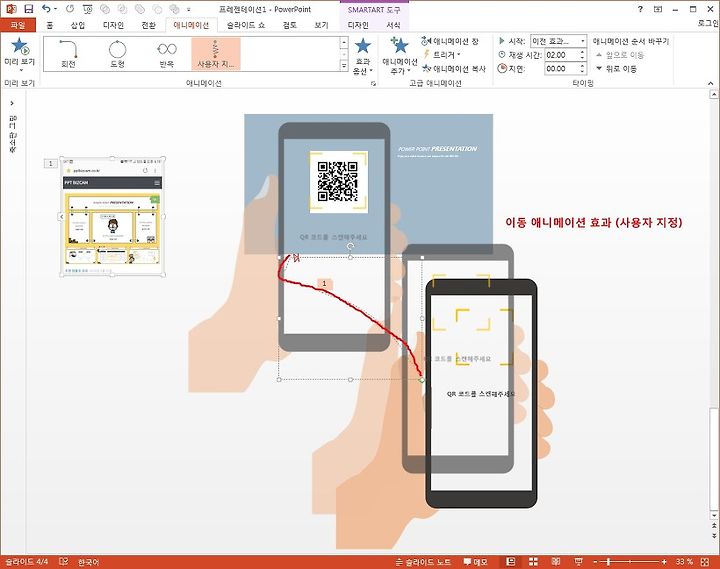Screen dimensions: 720x569
Task: Switch to the 전환 tab
Action: (148, 25)
